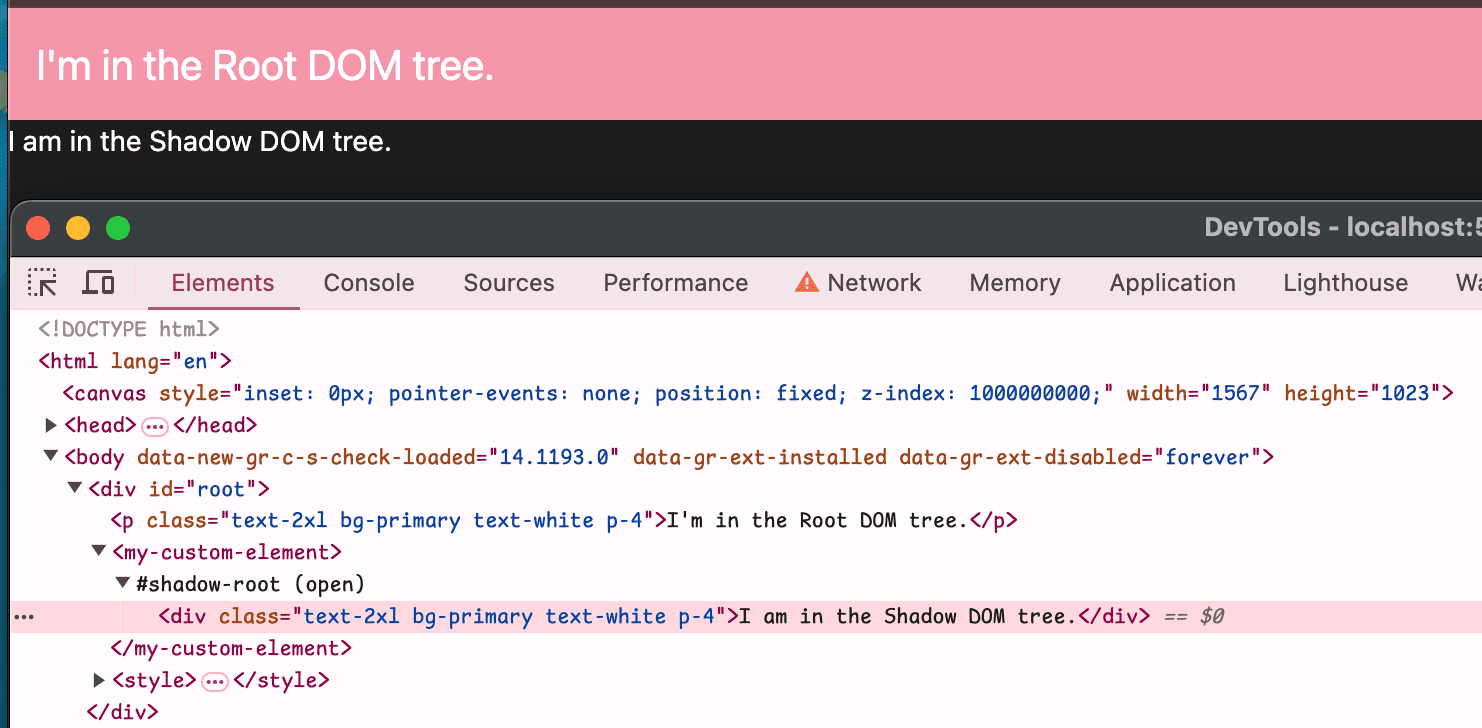Viewport: 1482px width, 728px height.
Task: Open the Sources tab
Action: pos(508,283)
